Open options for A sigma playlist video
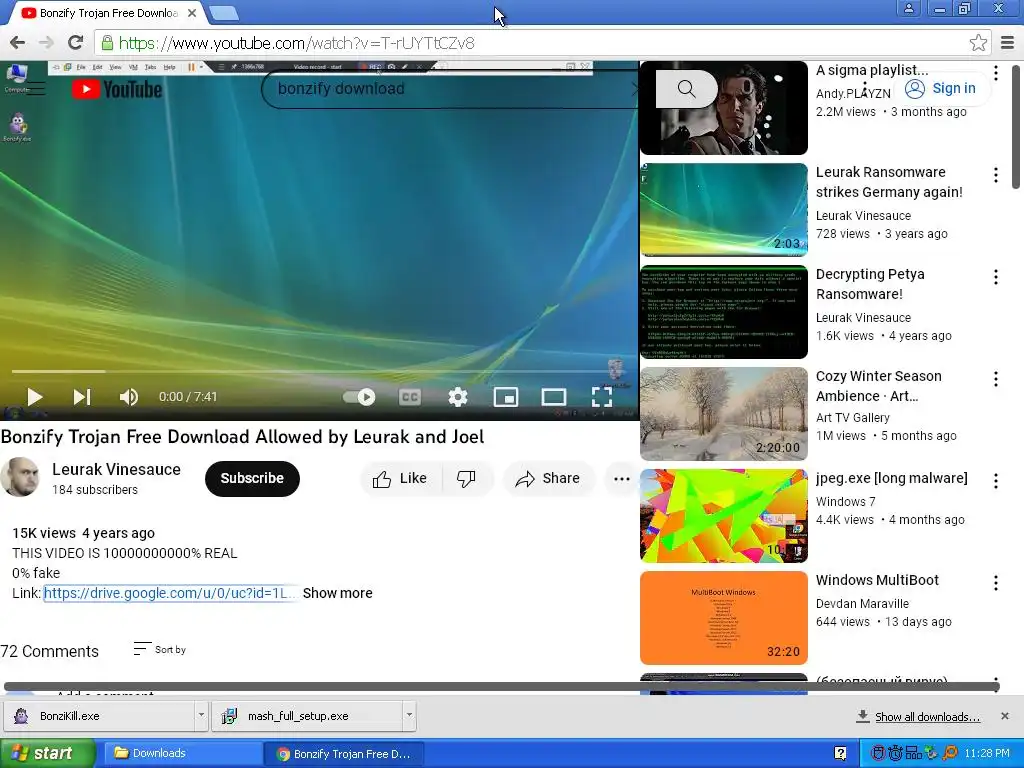This screenshot has width=1024, height=768. [x=995, y=72]
